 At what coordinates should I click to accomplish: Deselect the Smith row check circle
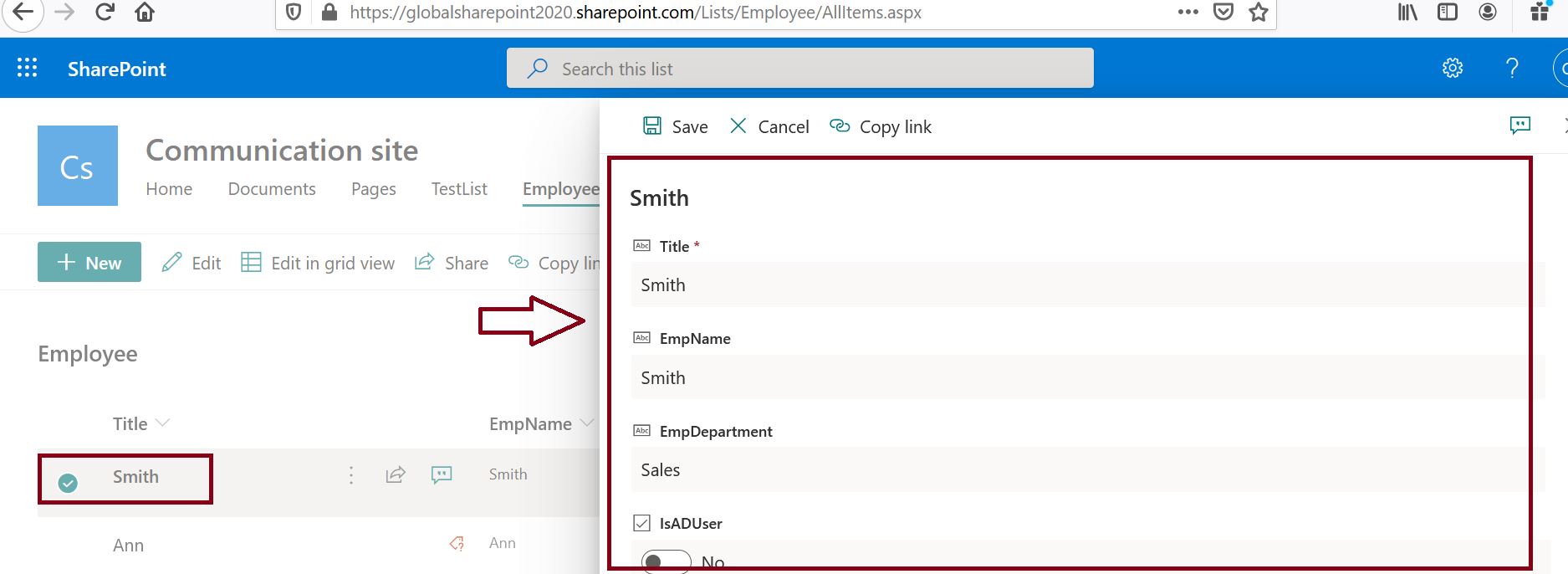tap(68, 483)
